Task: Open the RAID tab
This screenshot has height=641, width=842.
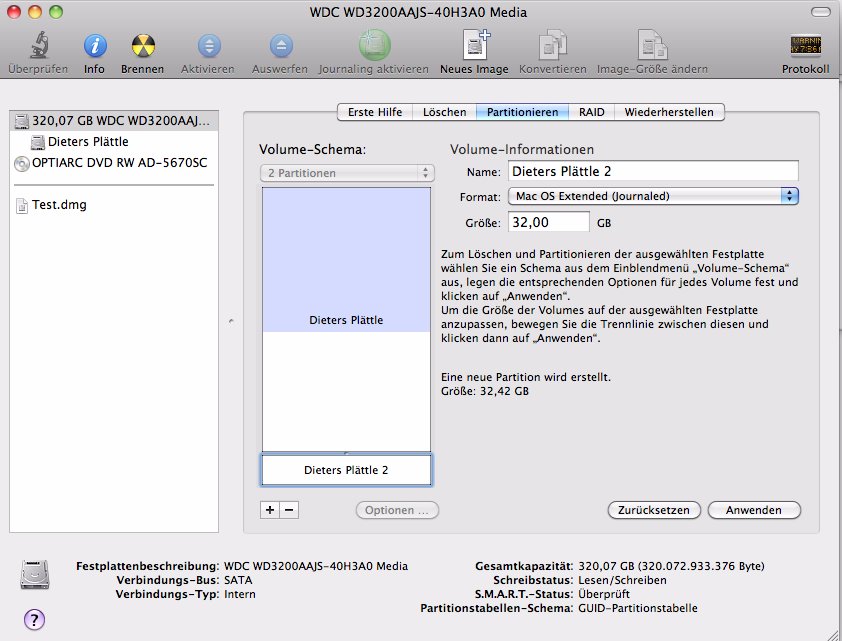Action: click(591, 112)
